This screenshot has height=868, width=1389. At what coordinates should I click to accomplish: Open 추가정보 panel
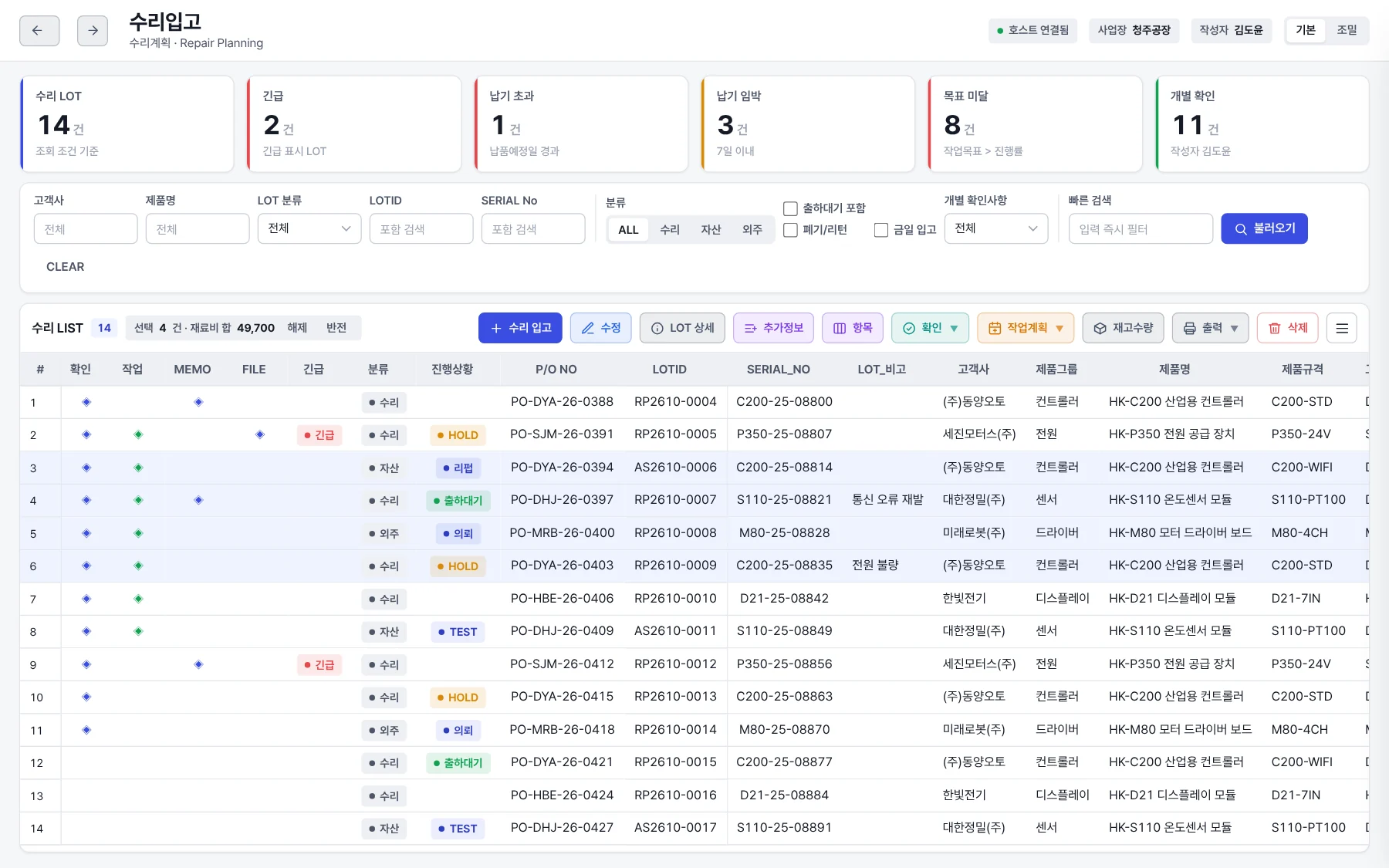coord(774,328)
